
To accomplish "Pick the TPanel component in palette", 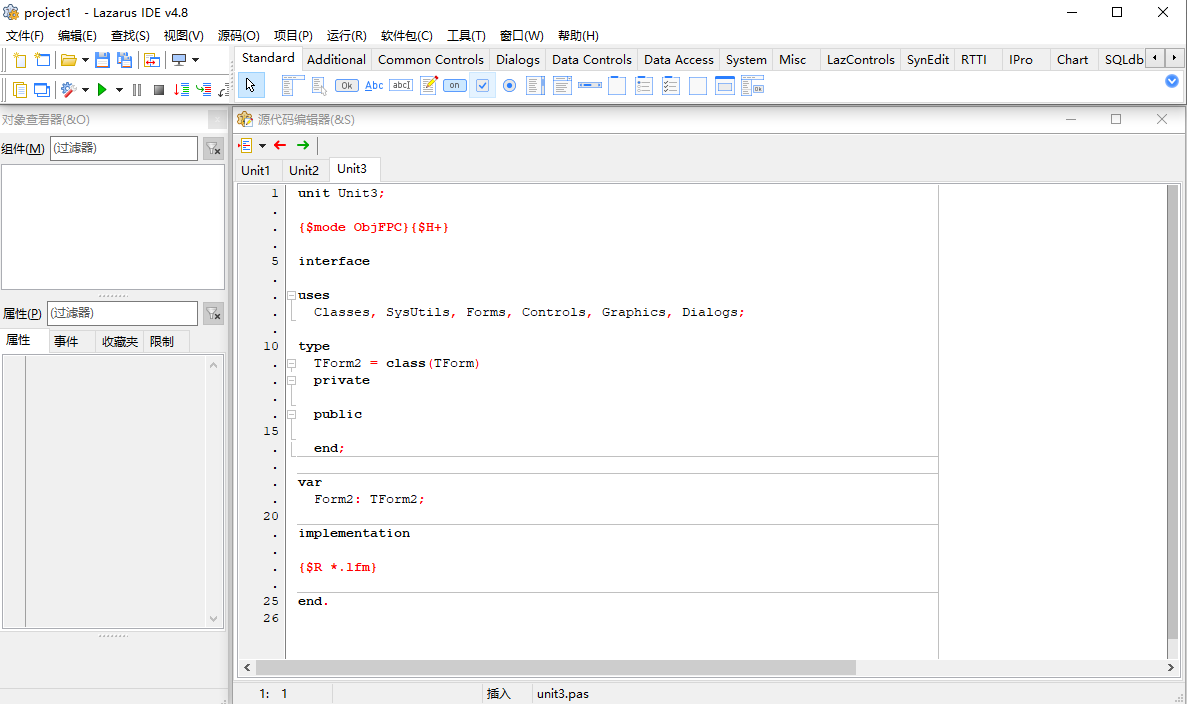I will [698, 86].
